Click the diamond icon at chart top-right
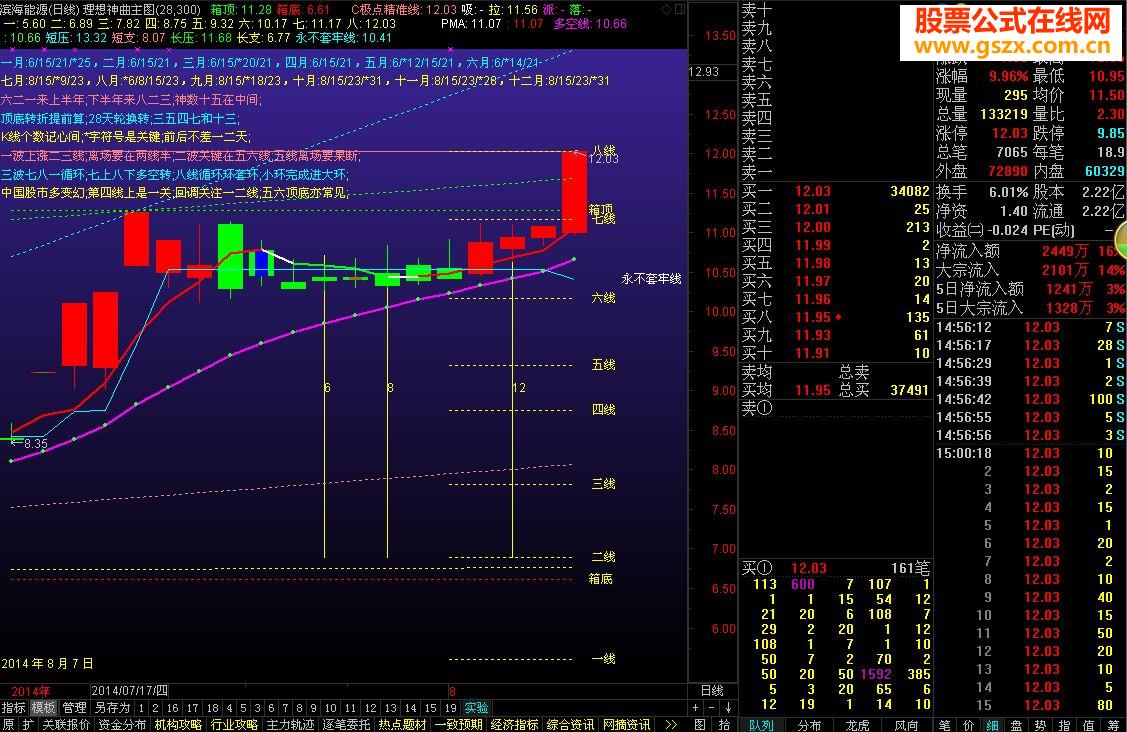1127x732 pixels. click(666, 9)
